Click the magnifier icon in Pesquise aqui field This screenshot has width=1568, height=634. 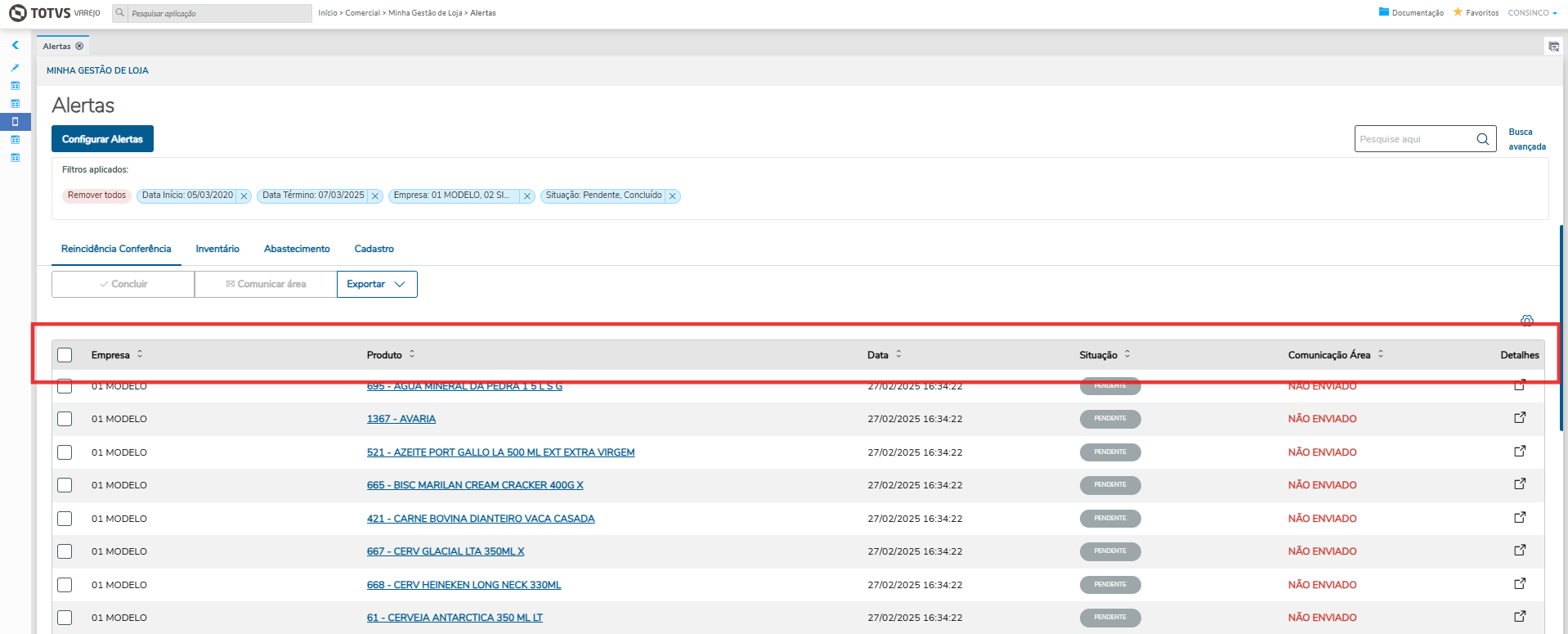coord(1482,139)
